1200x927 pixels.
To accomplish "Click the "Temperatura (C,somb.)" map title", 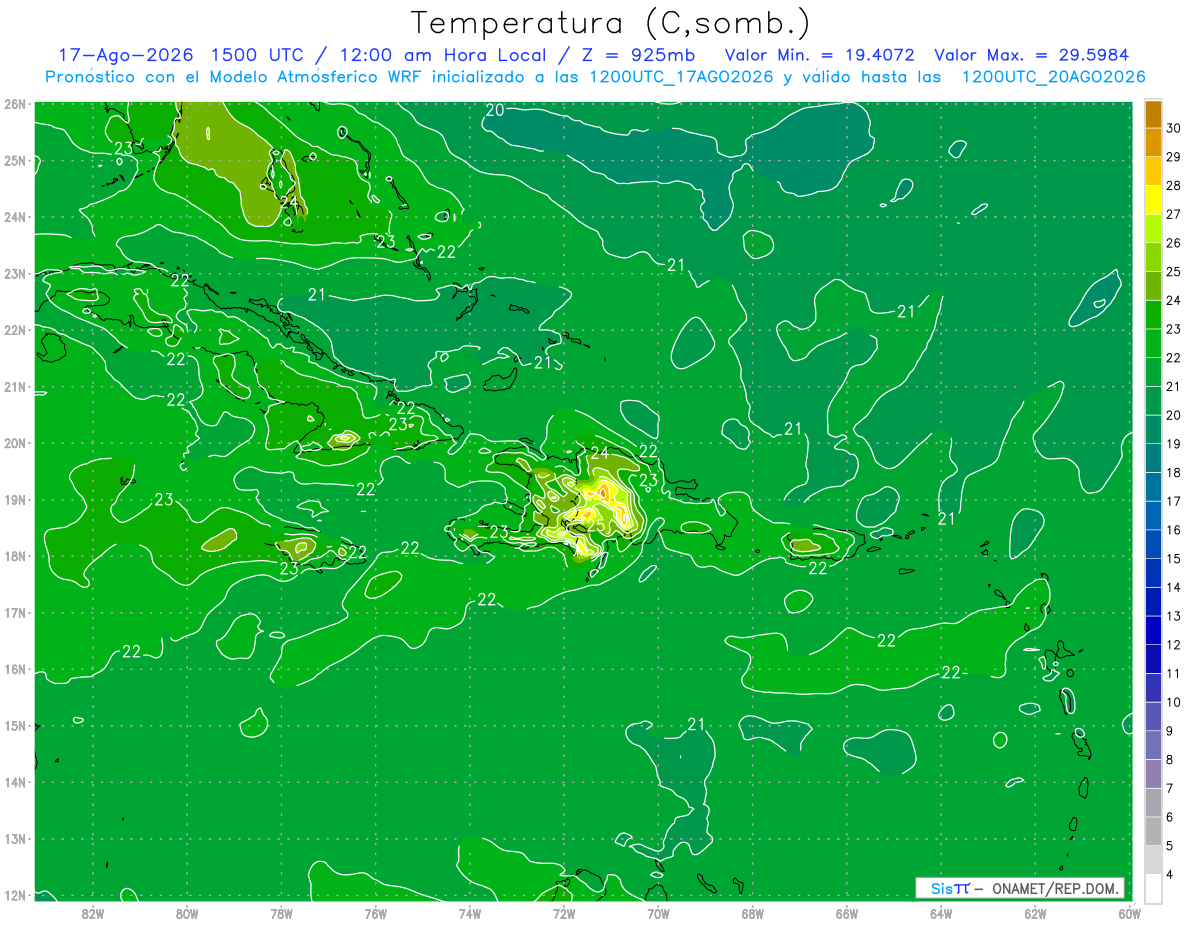I will coord(611,23).
